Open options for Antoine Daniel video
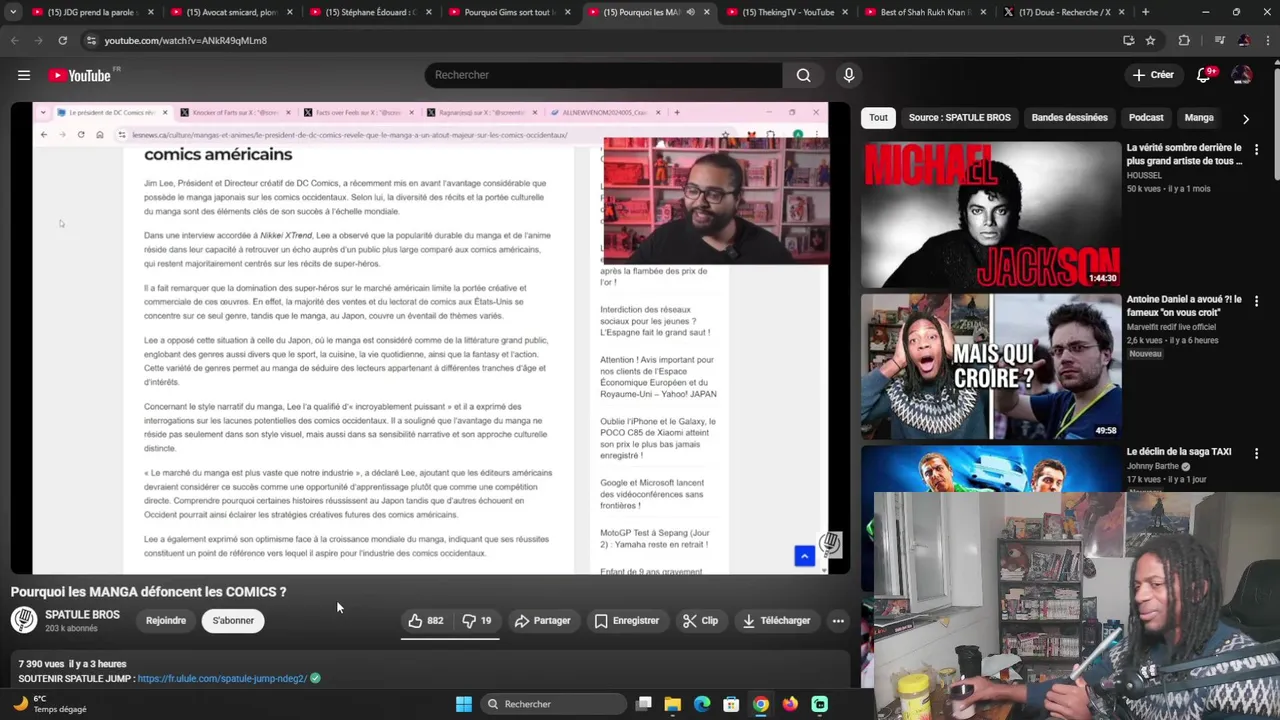Viewport: 1280px width, 720px height. click(x=1256, y=301)
